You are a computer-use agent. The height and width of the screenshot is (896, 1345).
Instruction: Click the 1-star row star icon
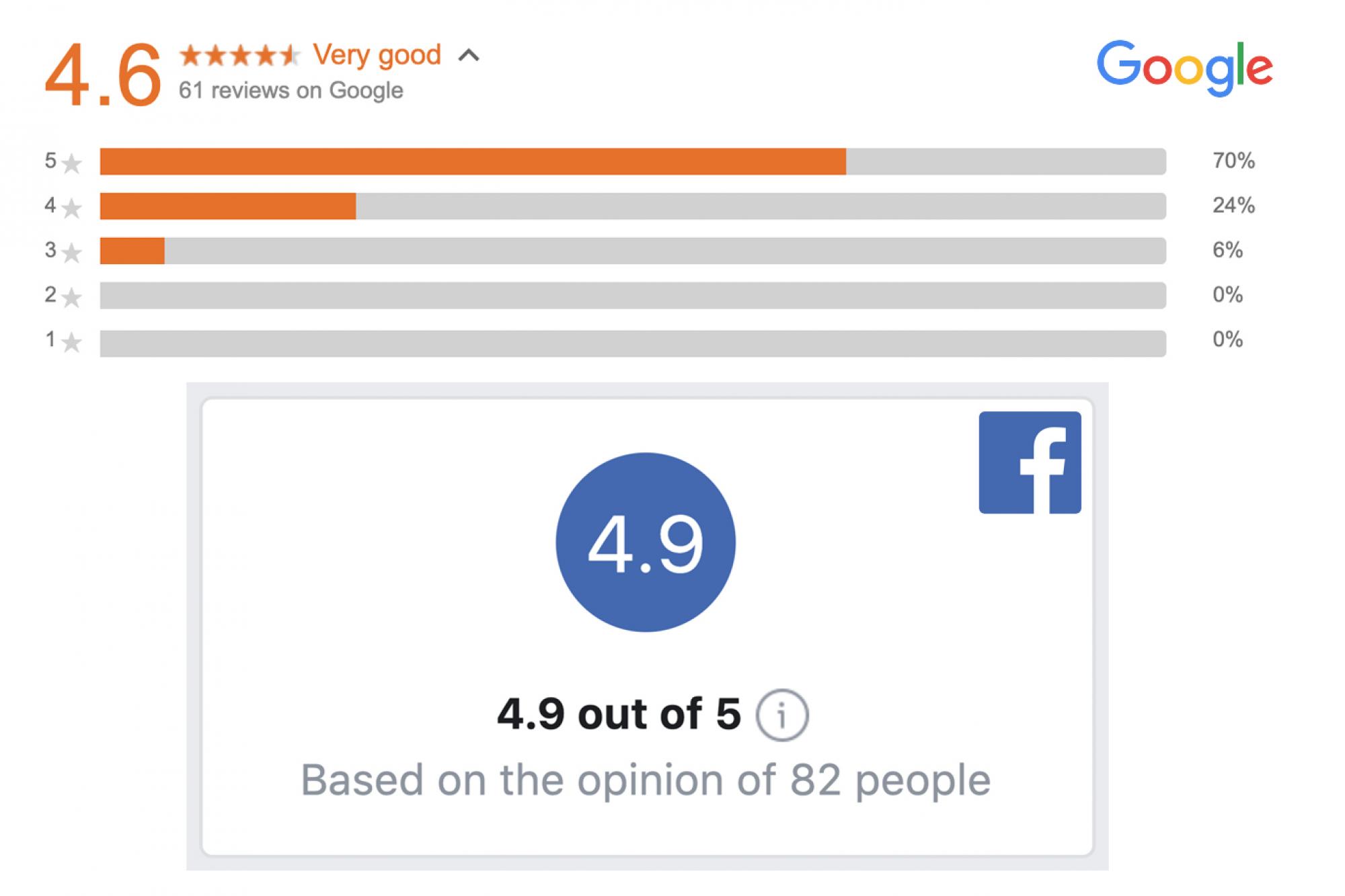point(71,343)
